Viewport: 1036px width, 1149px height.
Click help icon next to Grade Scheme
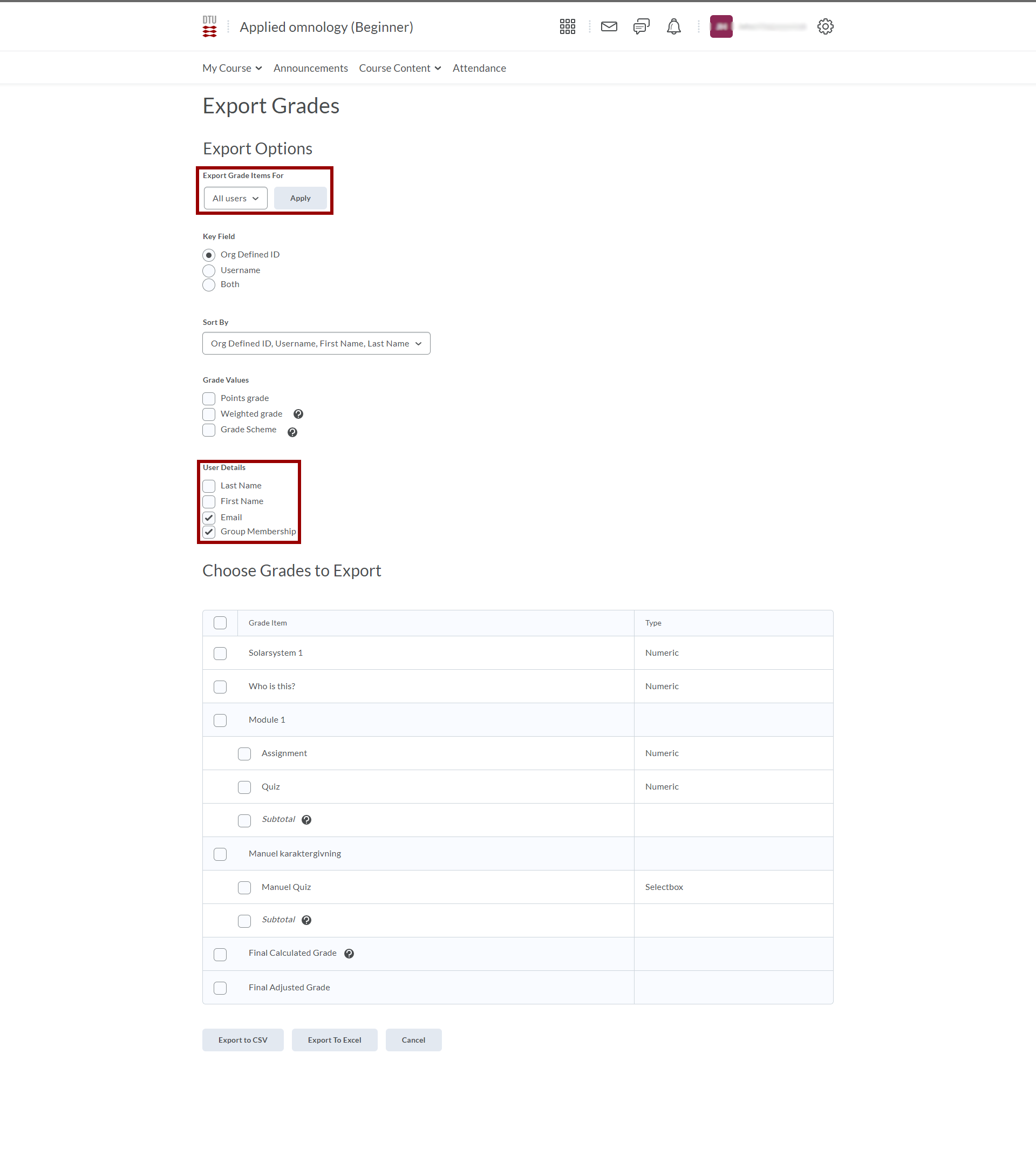pyautogui.click(x=292, y=432)
